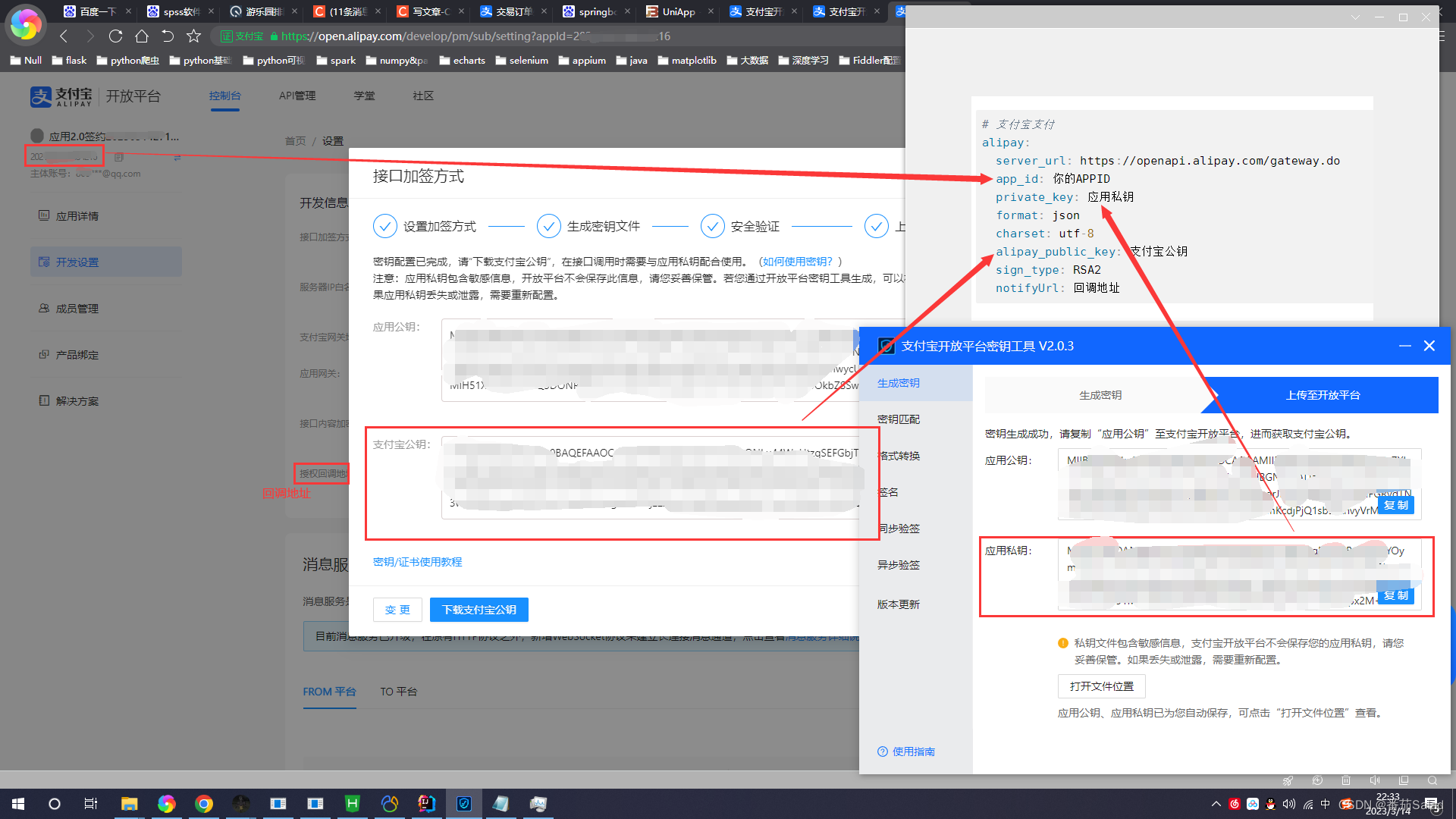
Task: Open the Windows Start menu
Action: click(18, 804)
